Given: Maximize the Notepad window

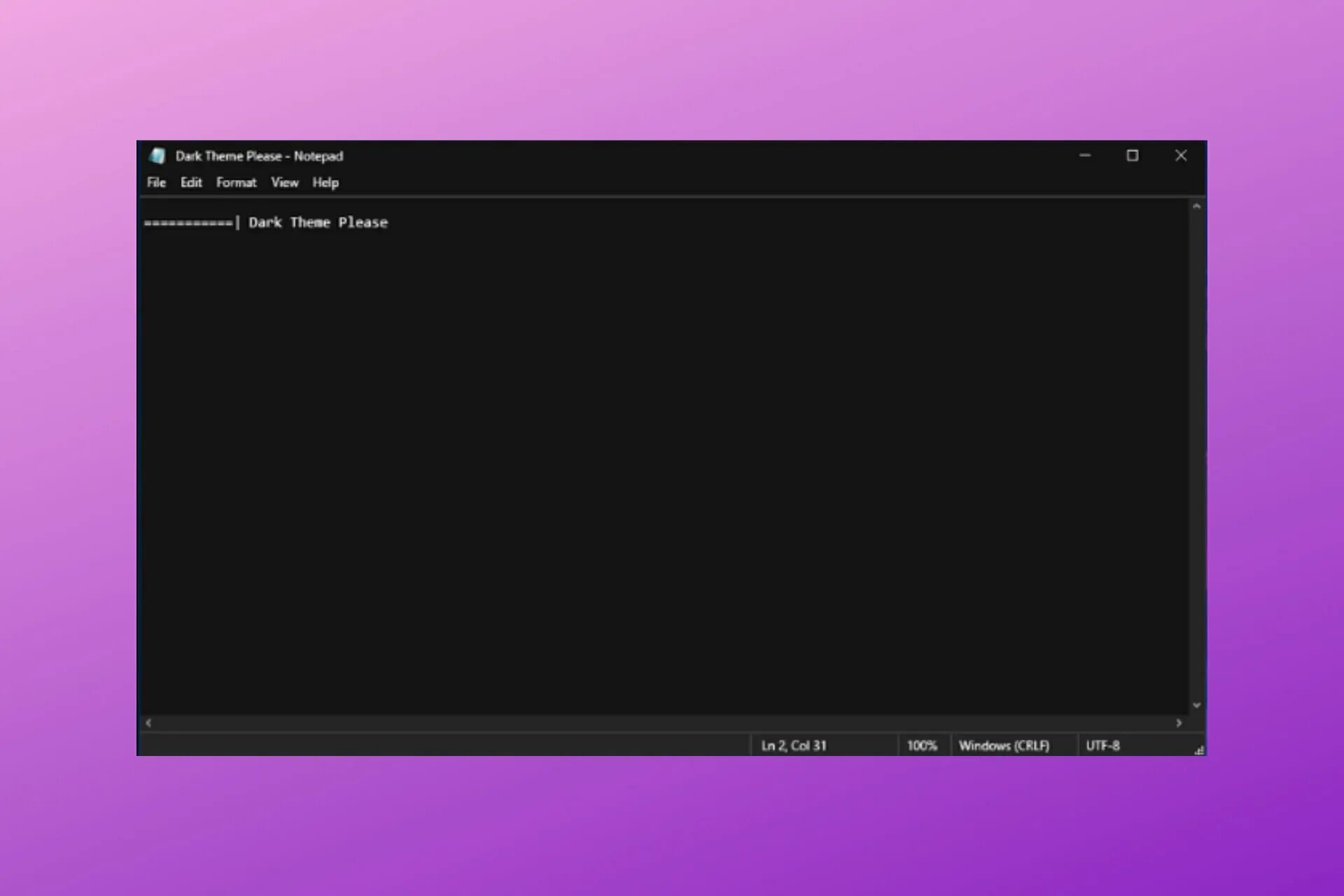Looking at the screenshot, I should coord(1132,155).
